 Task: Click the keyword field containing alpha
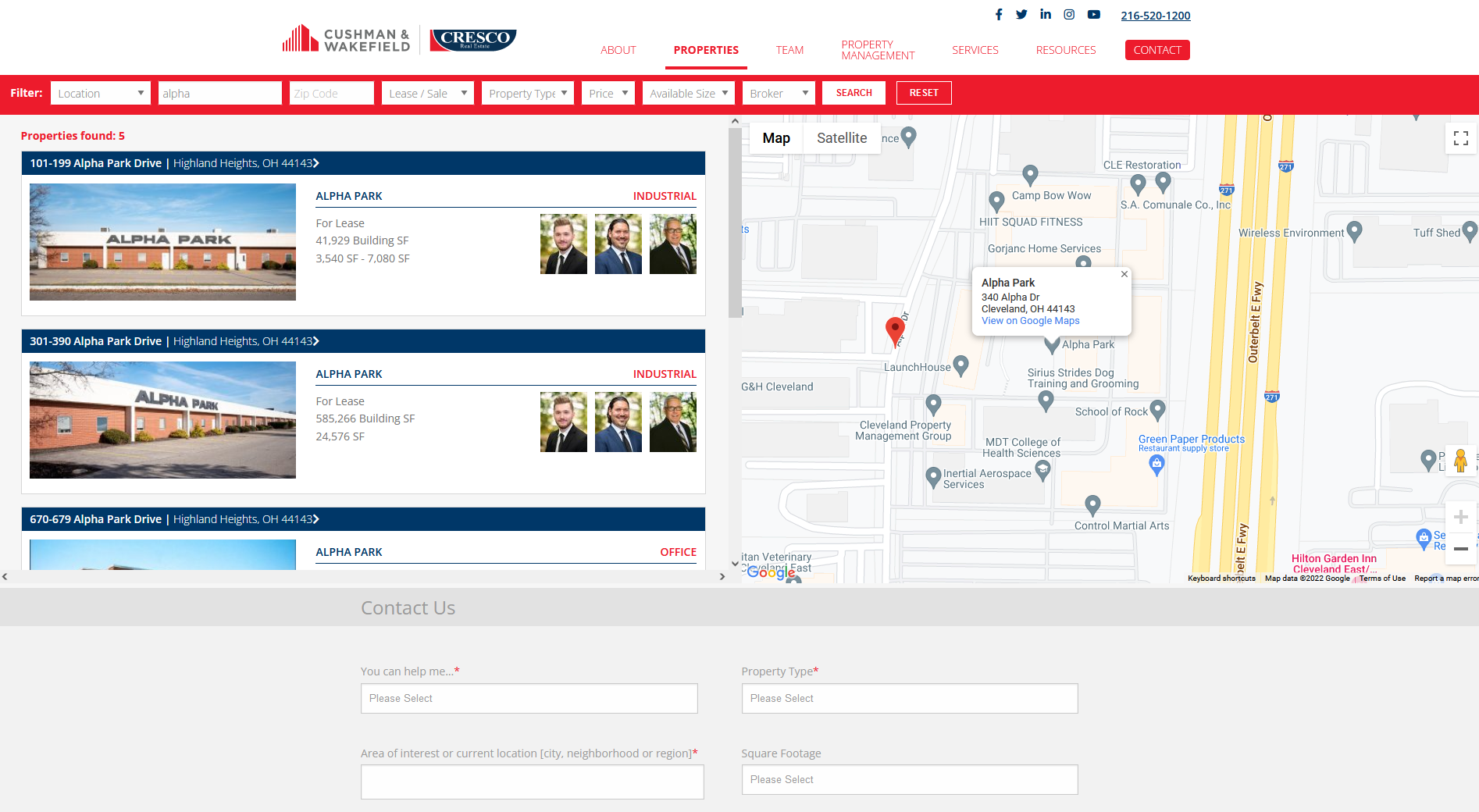tap(219, 93)
